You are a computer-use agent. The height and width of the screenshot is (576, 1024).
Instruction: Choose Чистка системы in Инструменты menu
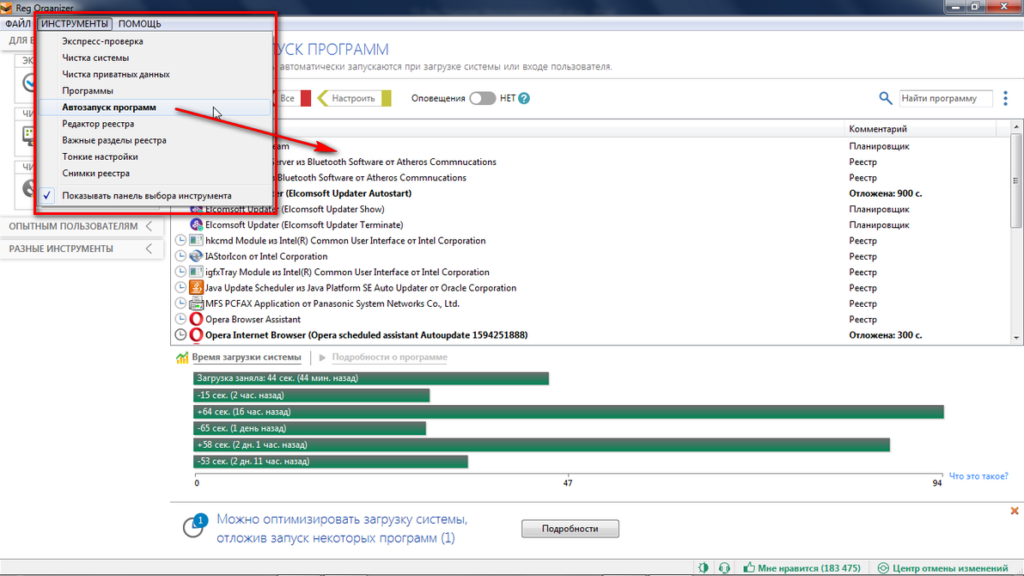[x=95, y=58]
